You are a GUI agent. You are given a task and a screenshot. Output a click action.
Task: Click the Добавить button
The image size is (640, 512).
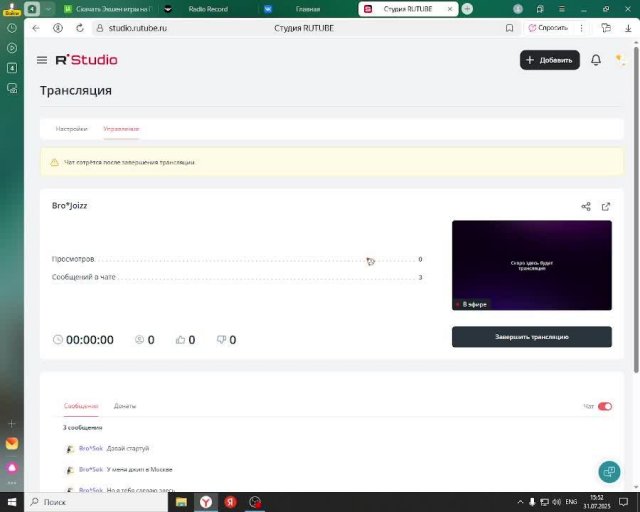(x=550, y=60)
